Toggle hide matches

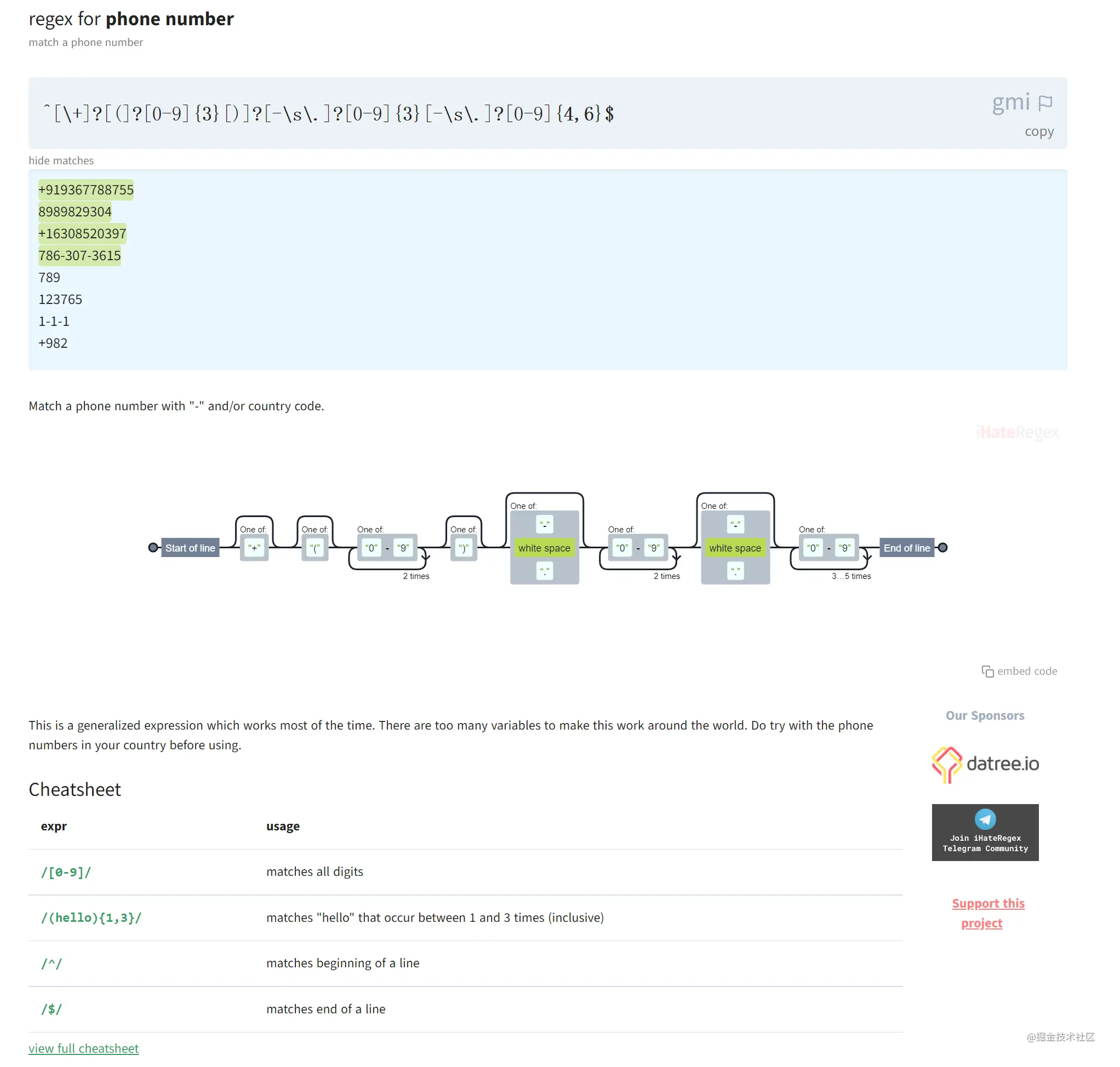(x=61, y=160)
